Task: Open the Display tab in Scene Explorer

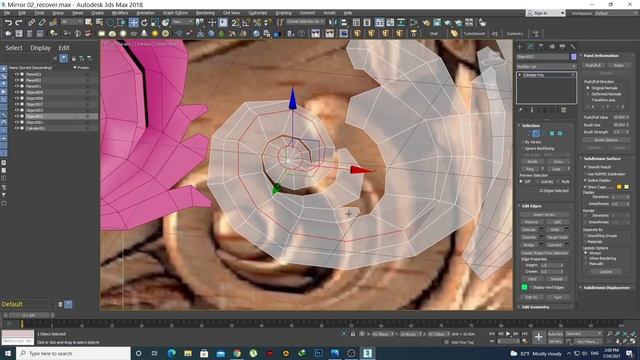Action: (40, 48)
